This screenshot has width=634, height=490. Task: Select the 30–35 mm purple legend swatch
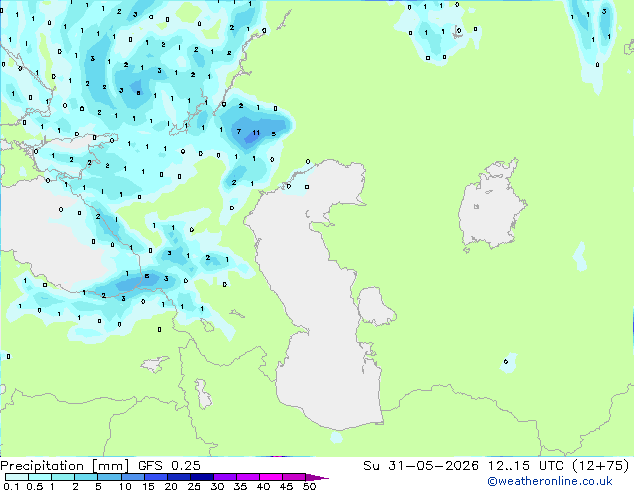(x=224, y=477)
